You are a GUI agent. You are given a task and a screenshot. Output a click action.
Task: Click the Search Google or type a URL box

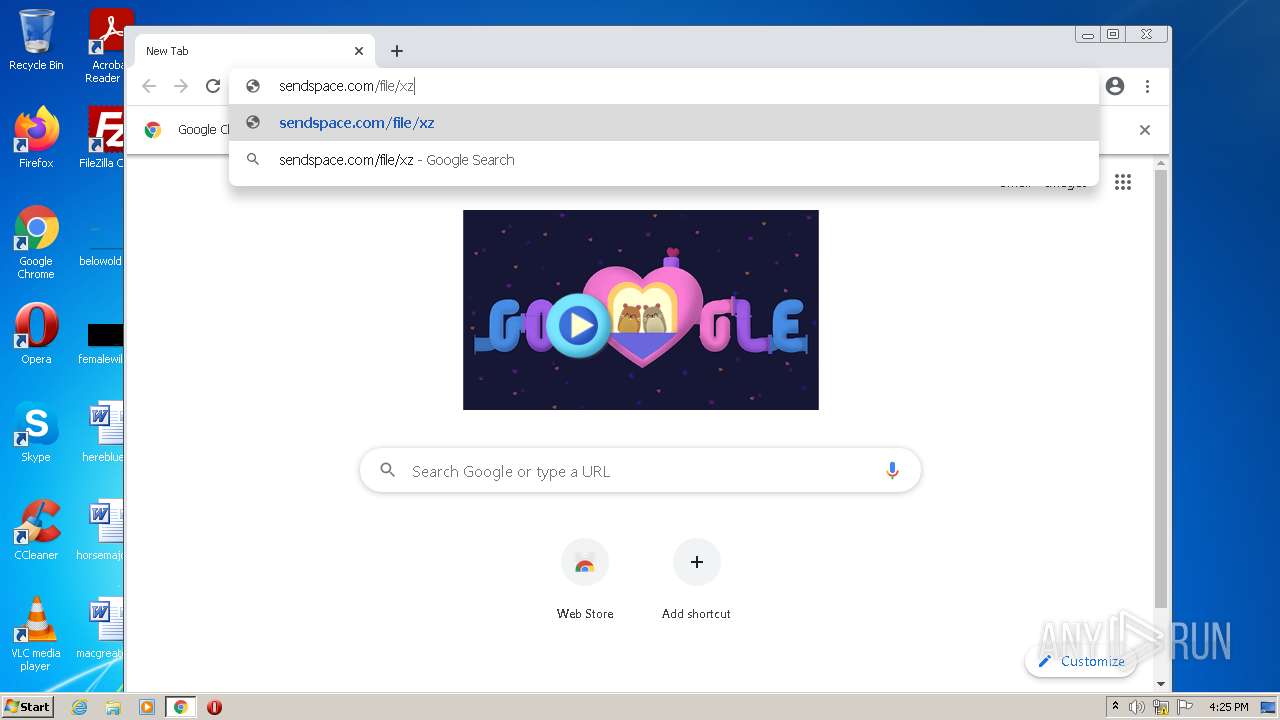click(x=640, y=471)
